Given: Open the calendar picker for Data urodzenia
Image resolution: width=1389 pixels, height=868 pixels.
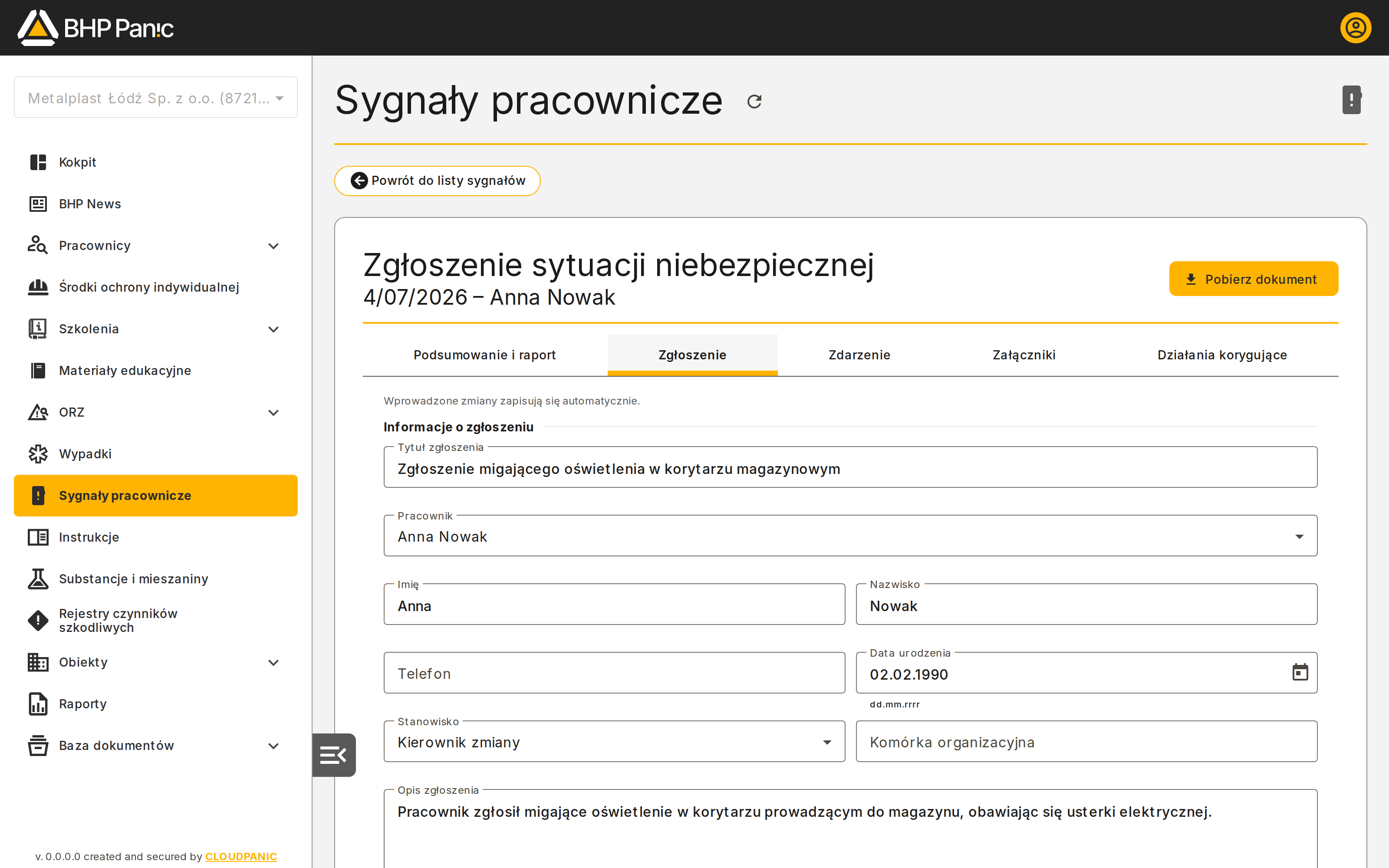Looking at the screenshot, I should (1300, 672).
